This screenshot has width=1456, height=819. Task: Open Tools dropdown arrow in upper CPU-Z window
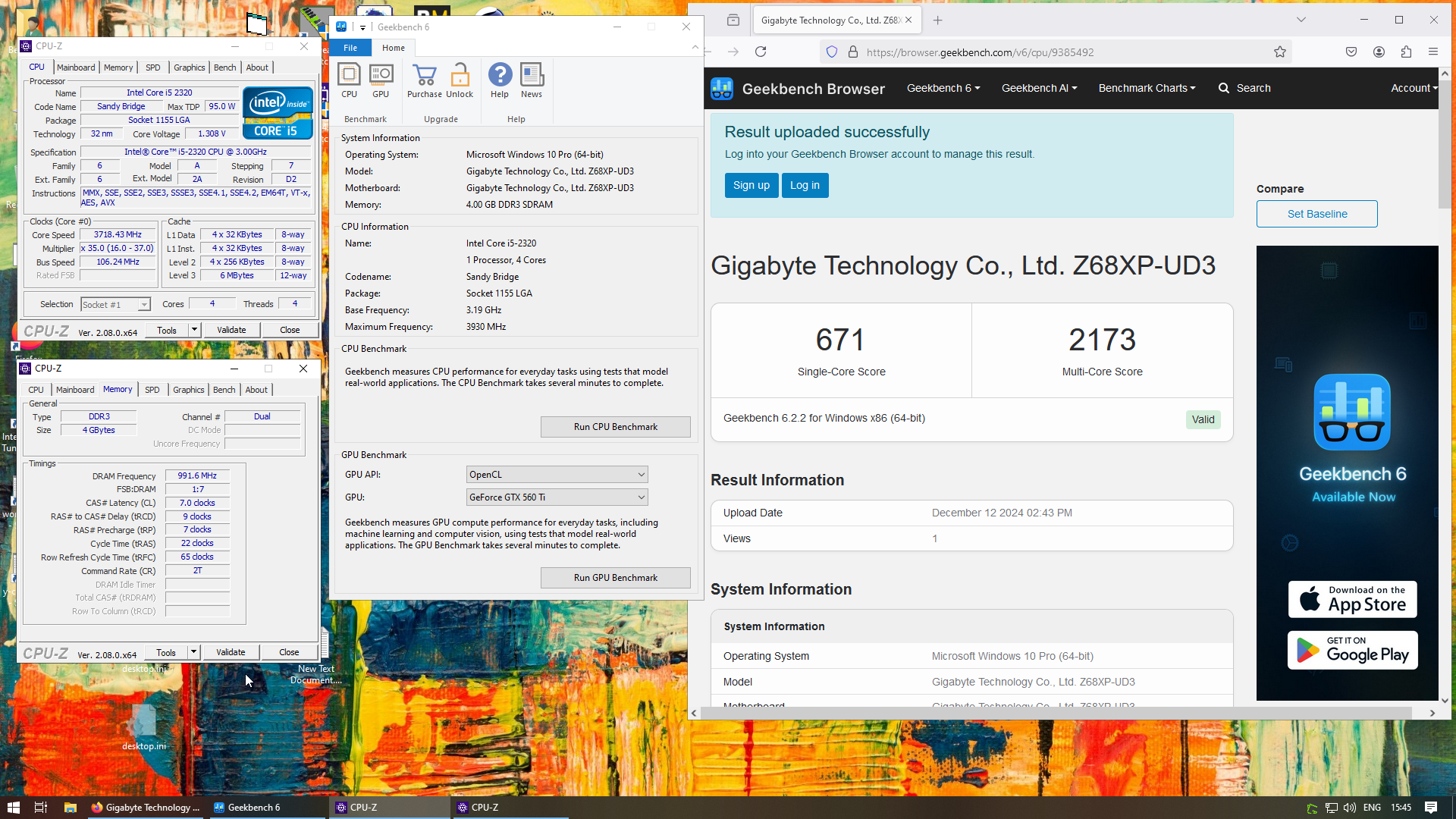(195, 330)
